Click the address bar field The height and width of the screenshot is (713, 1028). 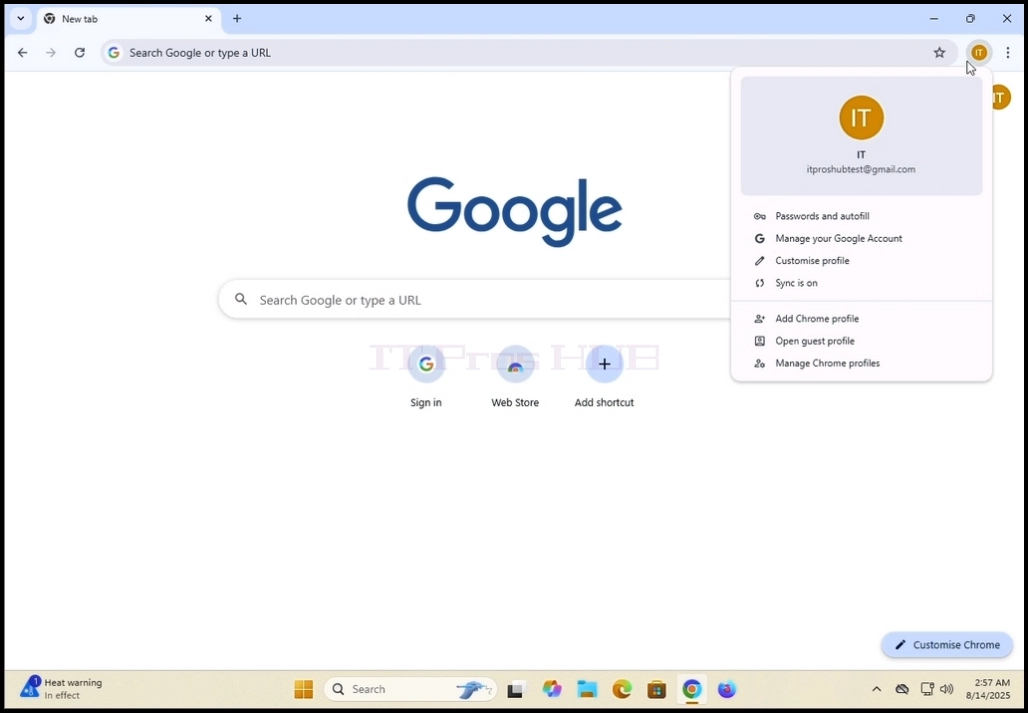[x=528, y=52]
